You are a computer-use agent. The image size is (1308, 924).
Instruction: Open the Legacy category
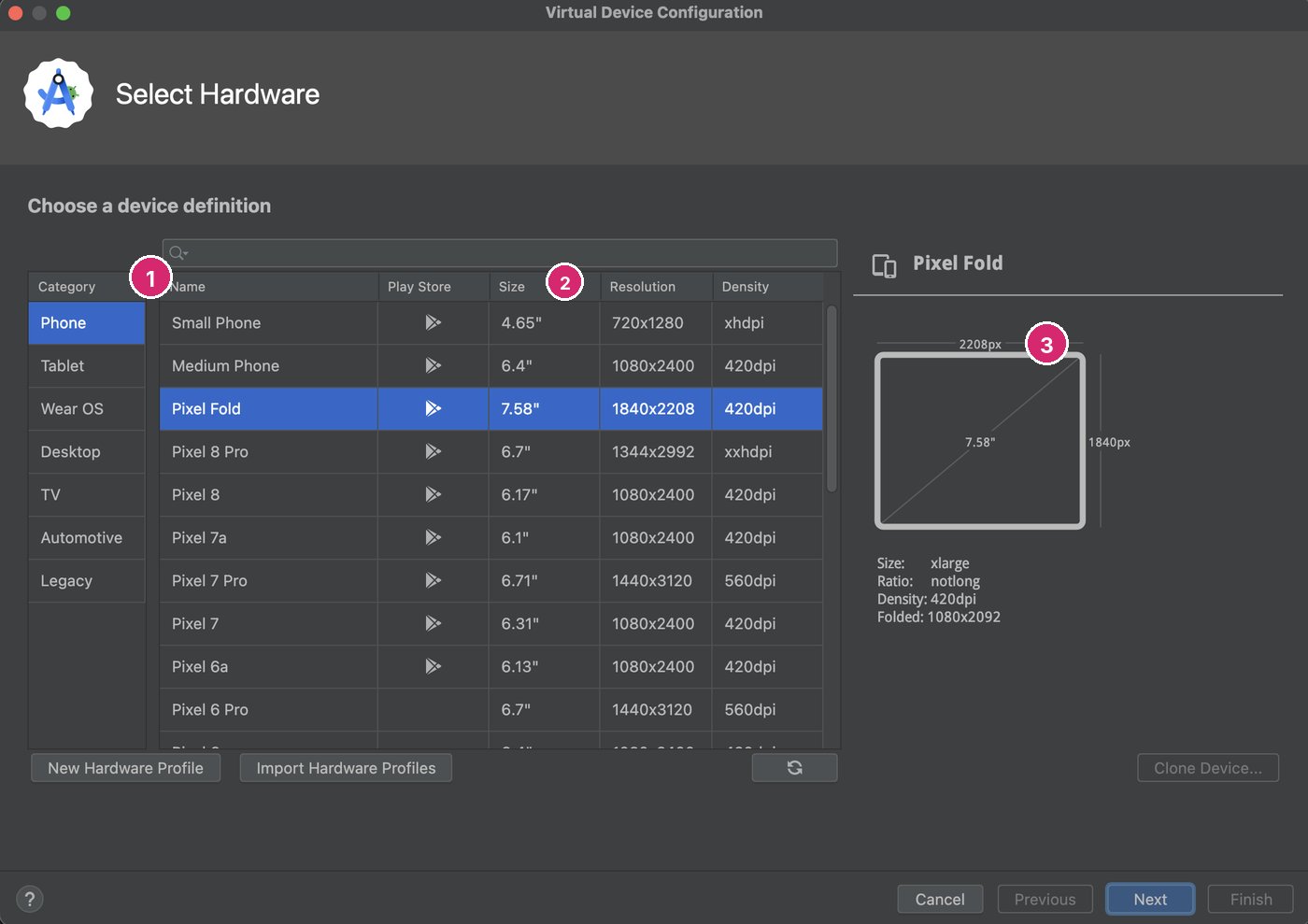coord(87,581)
